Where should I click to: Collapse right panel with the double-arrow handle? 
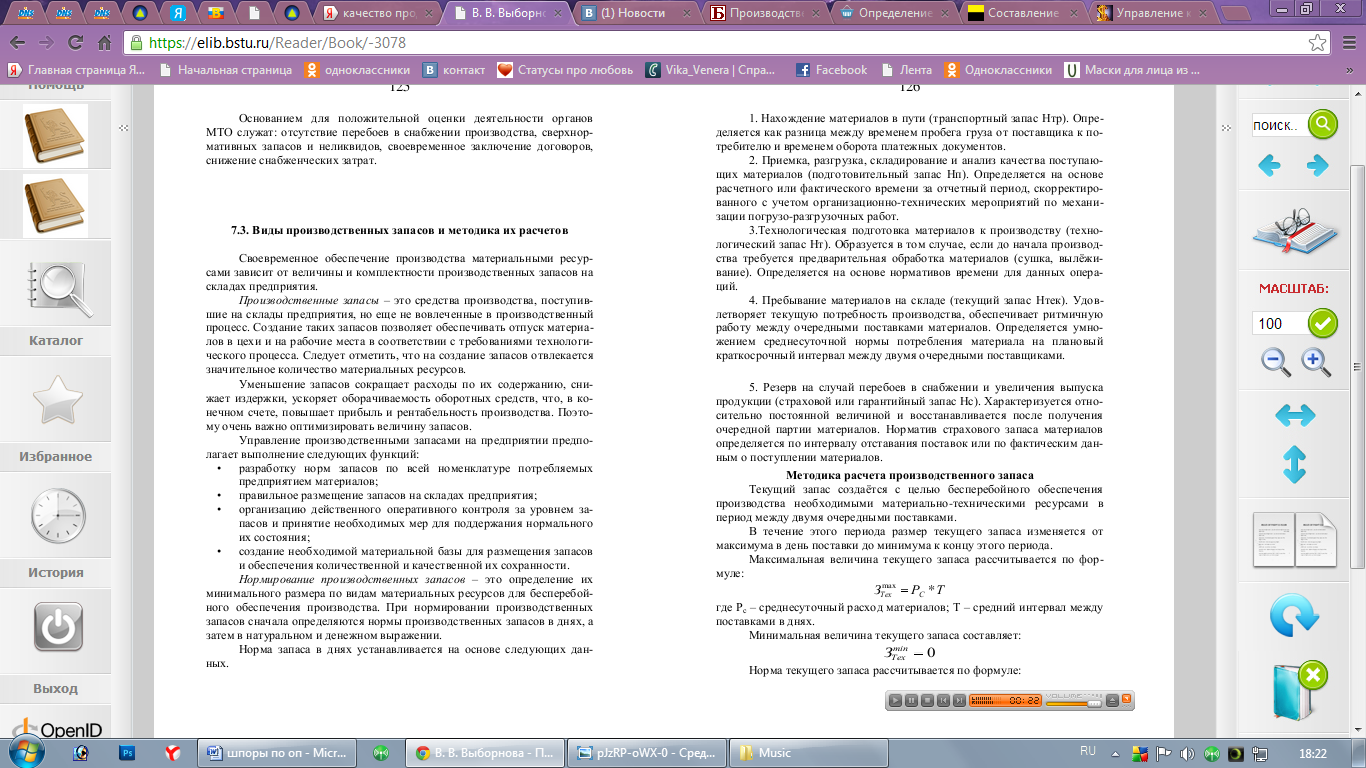click(x=1227, y=128)
